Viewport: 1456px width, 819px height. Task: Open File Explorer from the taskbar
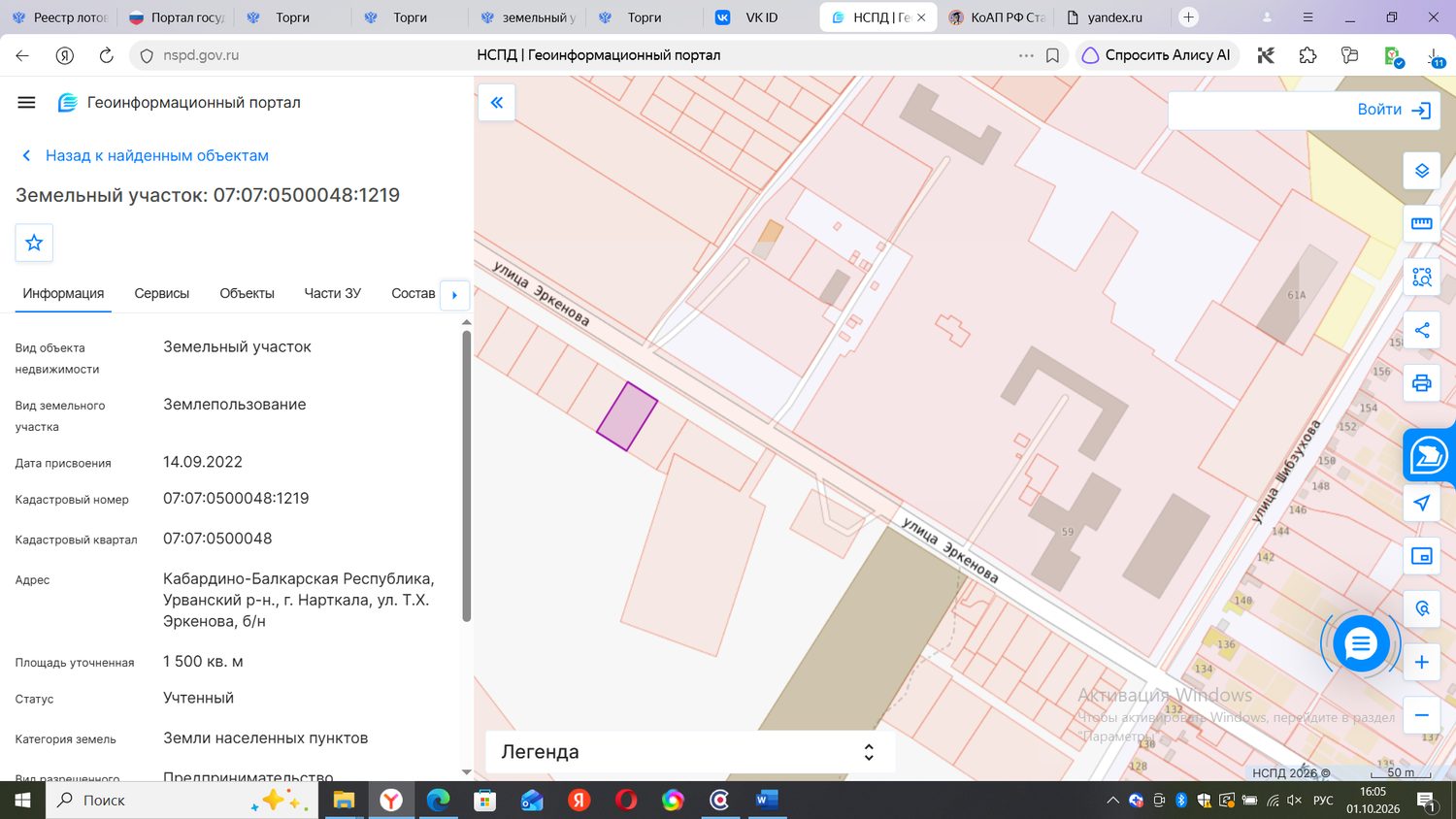click(344, 801)
